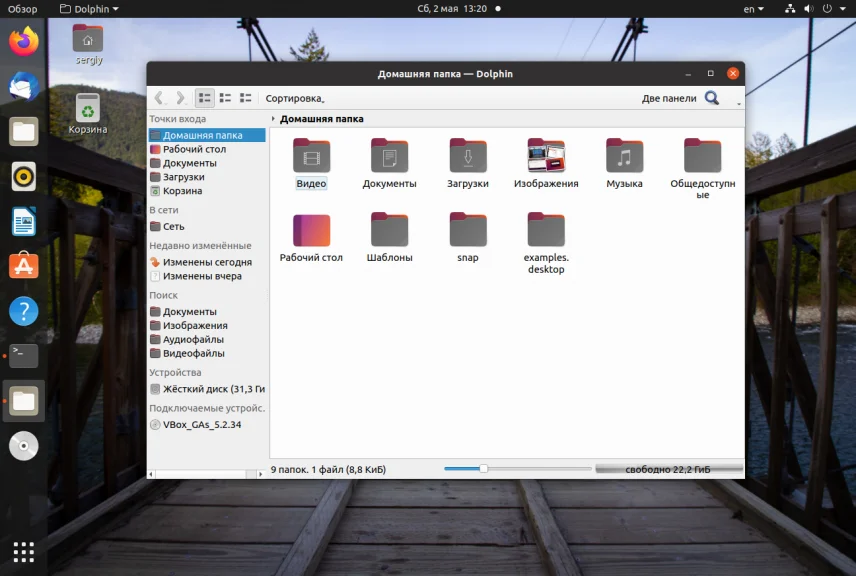Switch to icons view mode
The height and width of the screenshot is (576, 856).
[x=205, y=98]
